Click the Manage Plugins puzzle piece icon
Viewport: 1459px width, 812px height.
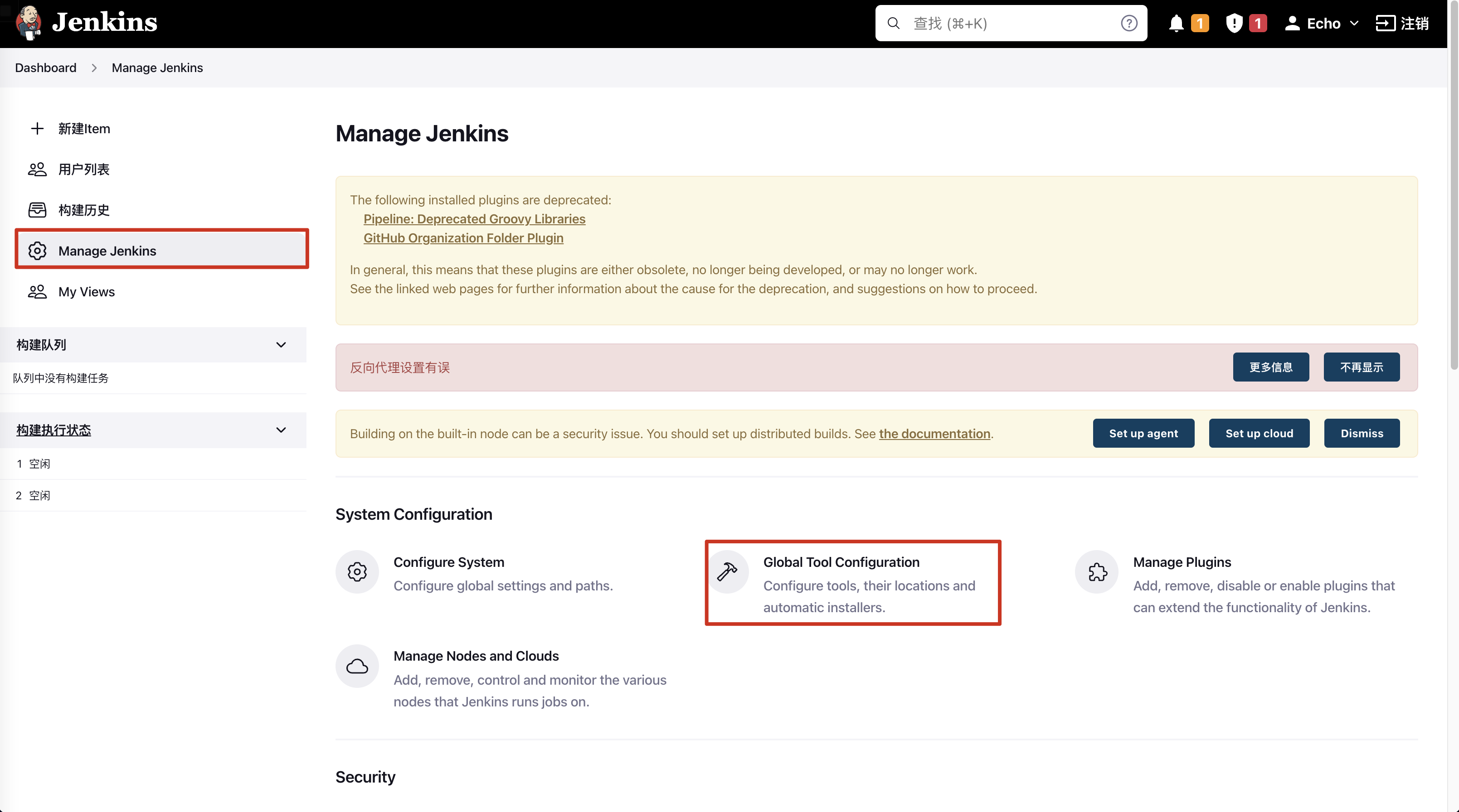[x=1097, y=571]
